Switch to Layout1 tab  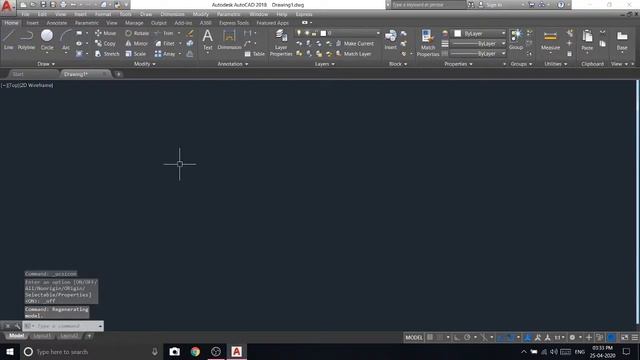pyautogui.click(x=42, y=336)
